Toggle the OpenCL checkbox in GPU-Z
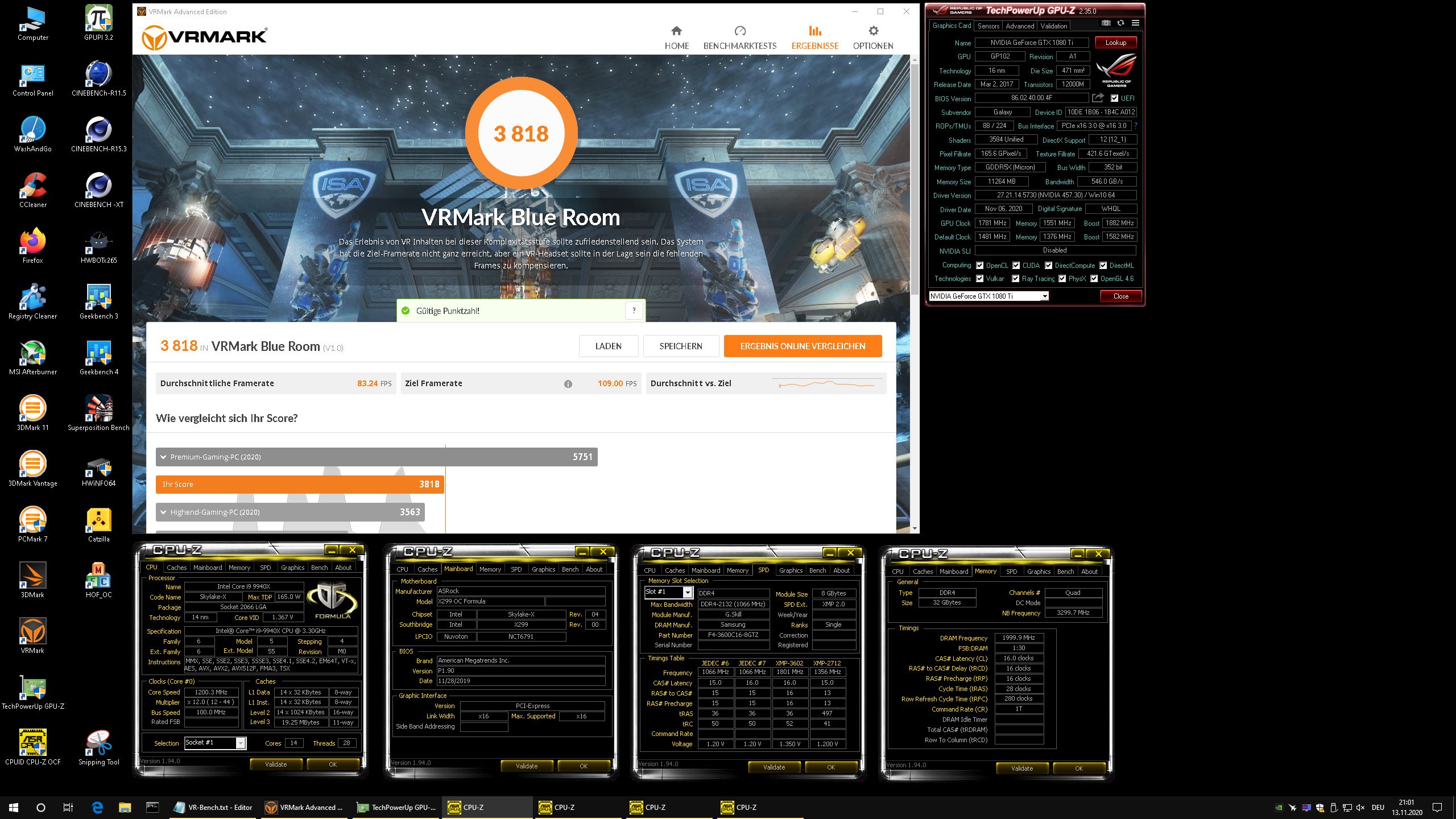1456x819 pixels. pyautogui.click(x=979, y=266)
